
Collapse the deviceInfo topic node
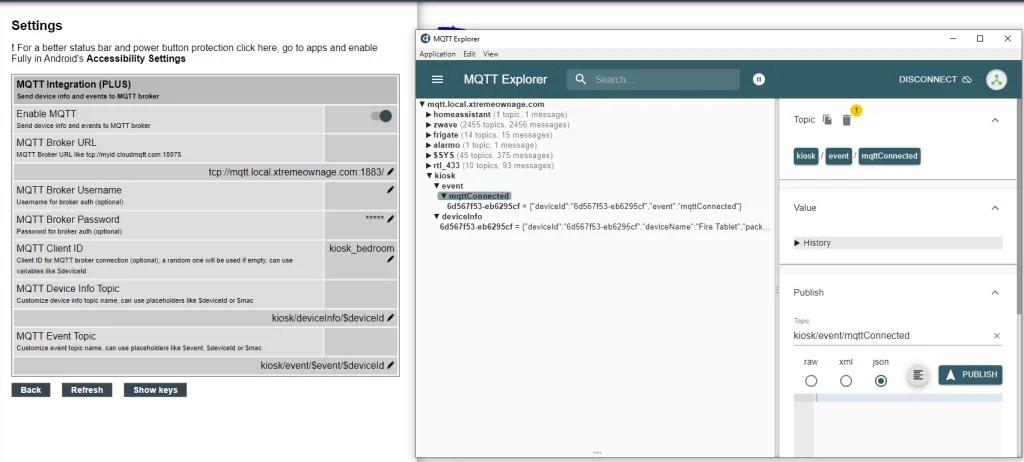(x=437, y=217)
